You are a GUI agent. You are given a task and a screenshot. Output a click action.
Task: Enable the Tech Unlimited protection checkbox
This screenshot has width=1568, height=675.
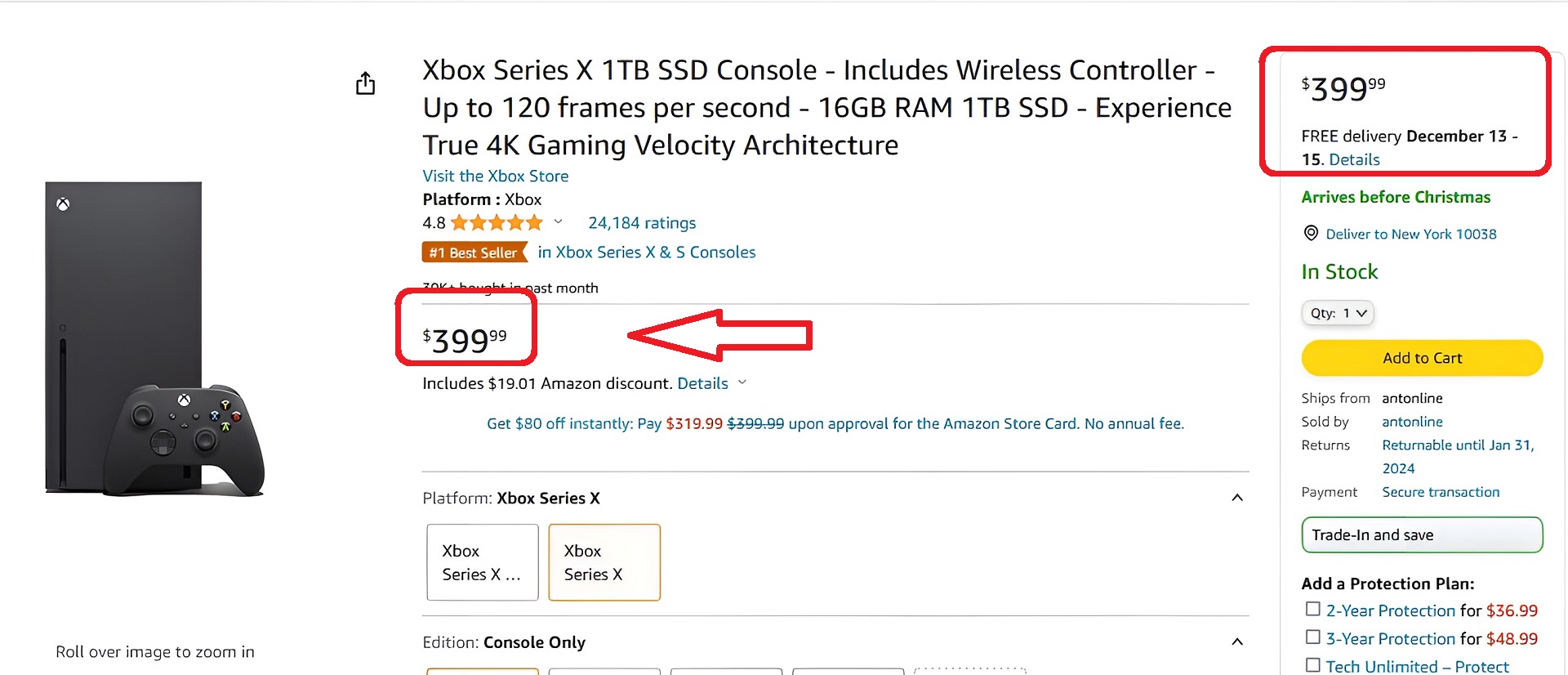(1312, 664)
